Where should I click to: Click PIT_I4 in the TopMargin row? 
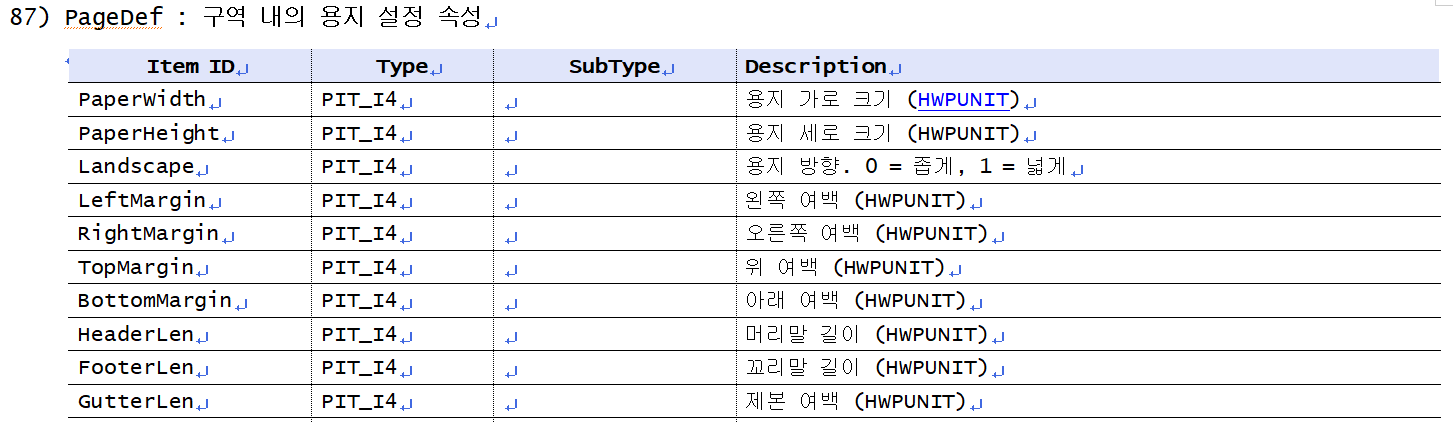[x=360, y=267]
